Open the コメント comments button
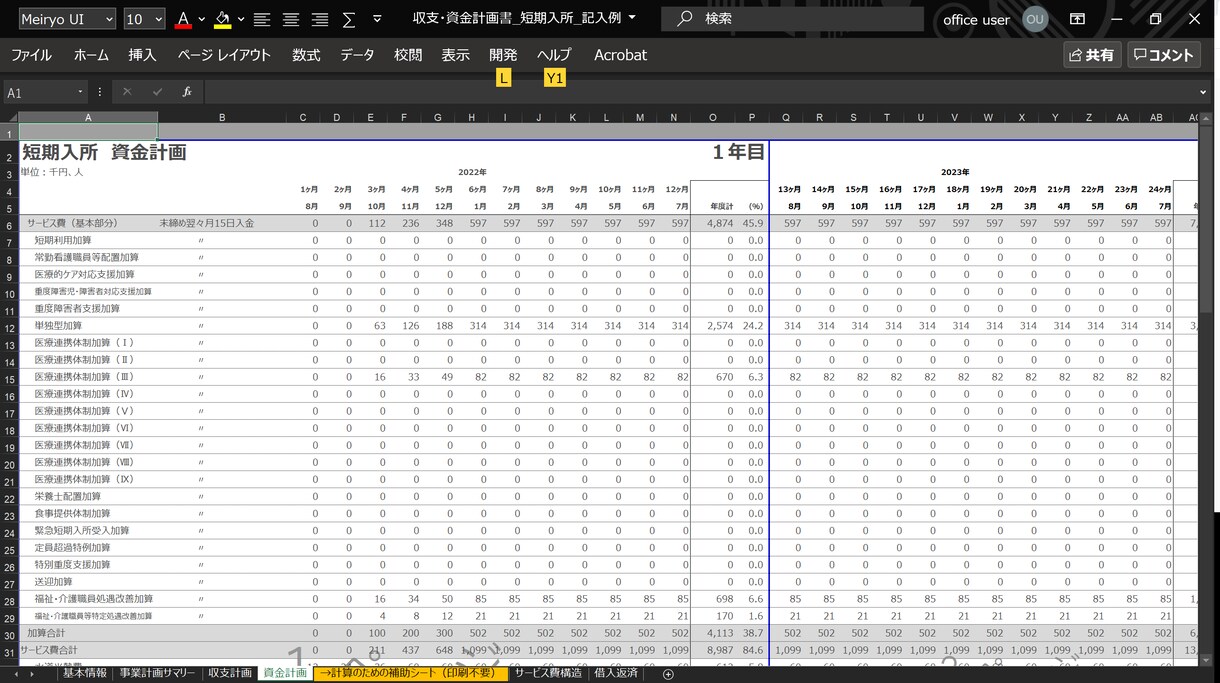1220x683 pixels. [1164, 55]
